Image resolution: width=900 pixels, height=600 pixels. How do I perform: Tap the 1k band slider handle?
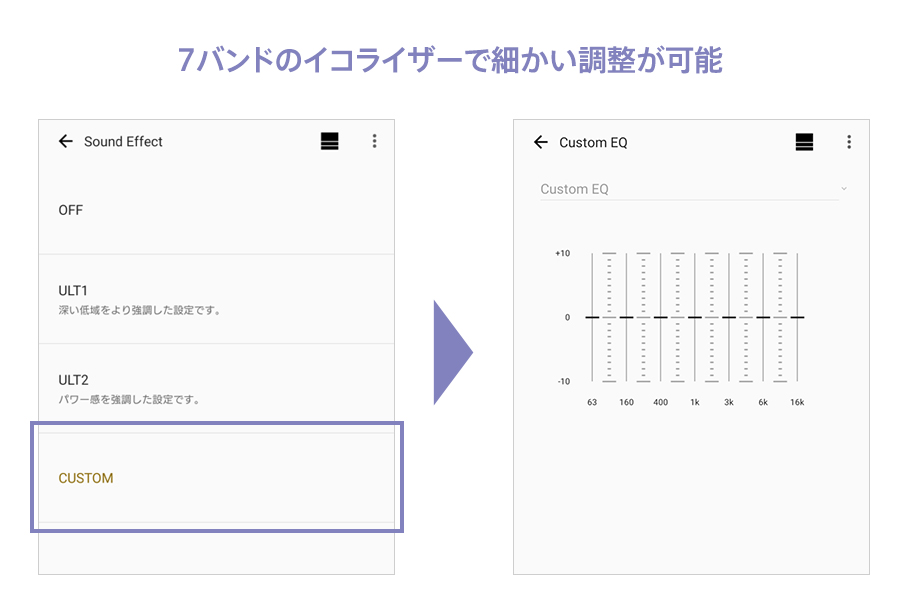click(695, 317)
